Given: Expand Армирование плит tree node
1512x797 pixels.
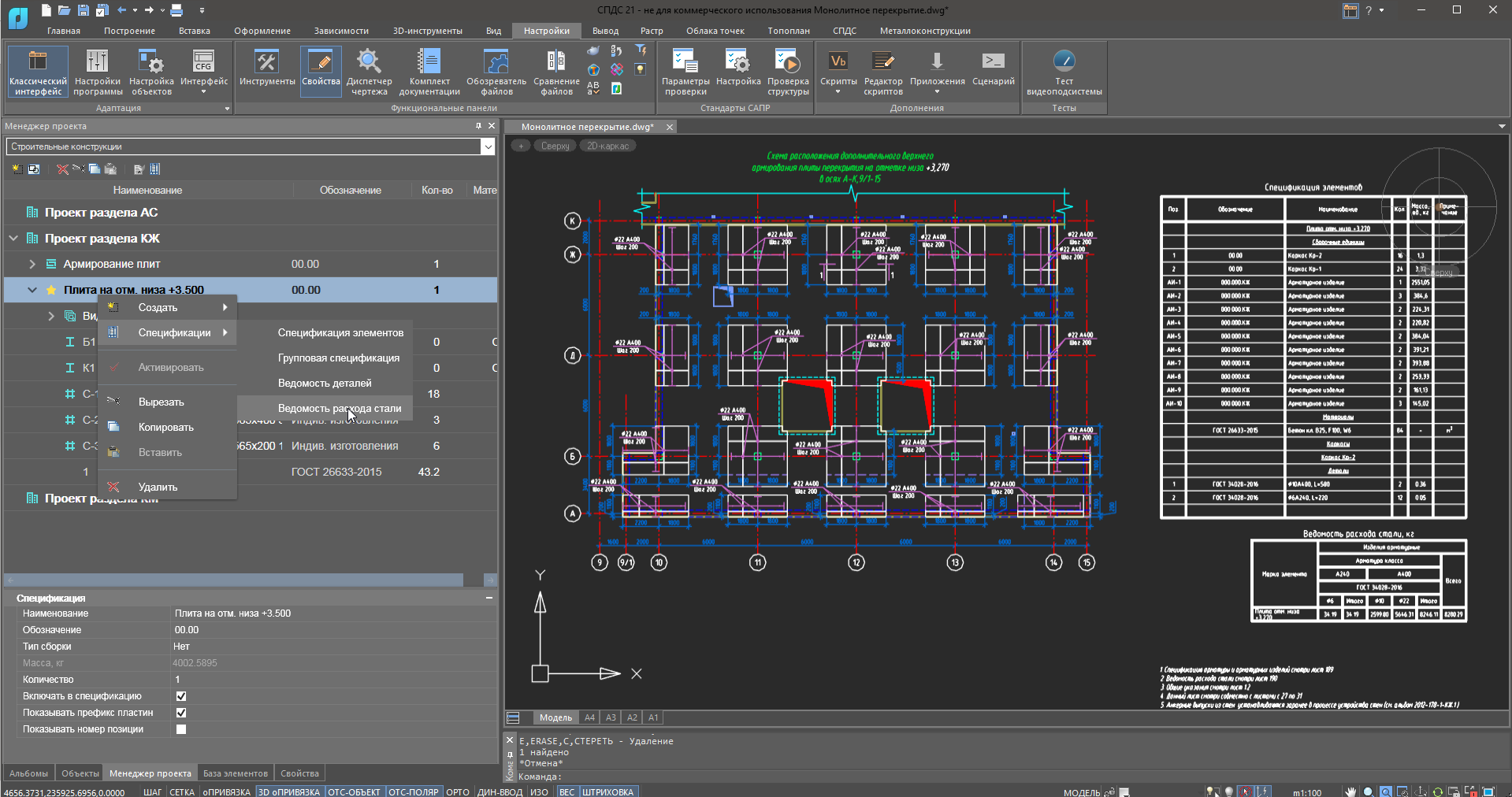Looking at the screenshot, I should pyautogui.click(x=32, y=264).
